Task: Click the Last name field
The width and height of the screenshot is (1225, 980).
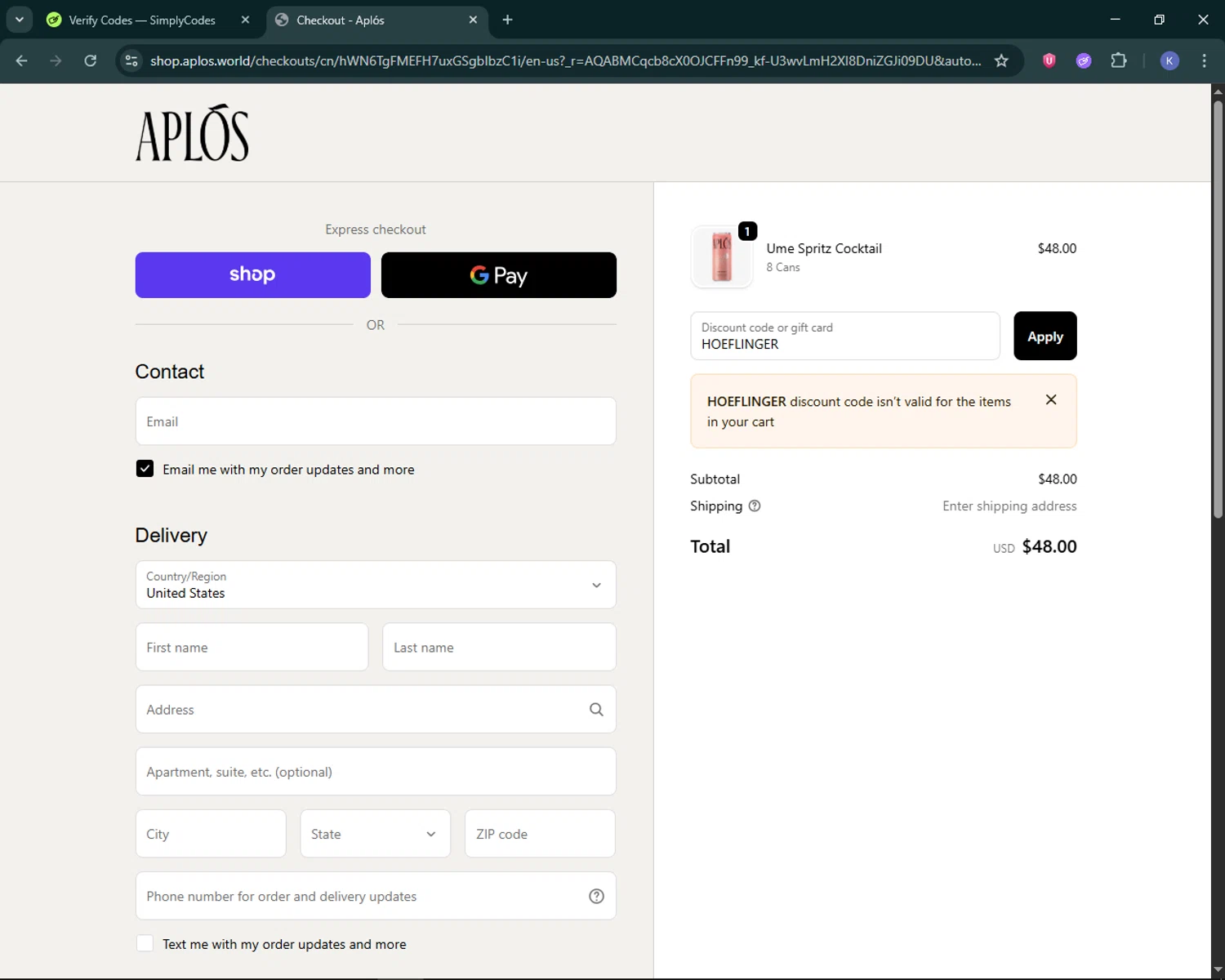Action: pyautogui.click(x=499, y=648)
